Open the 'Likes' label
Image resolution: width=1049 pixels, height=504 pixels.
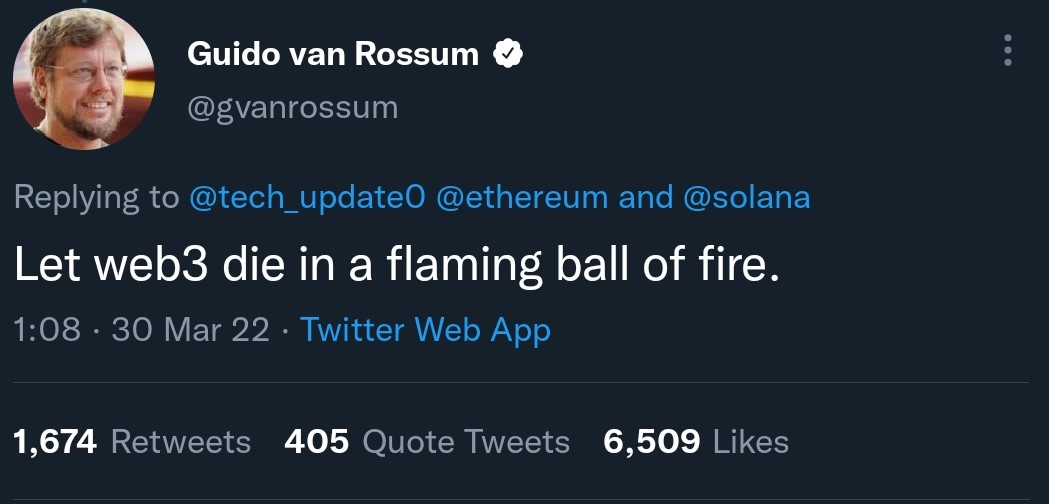point(750,441)
